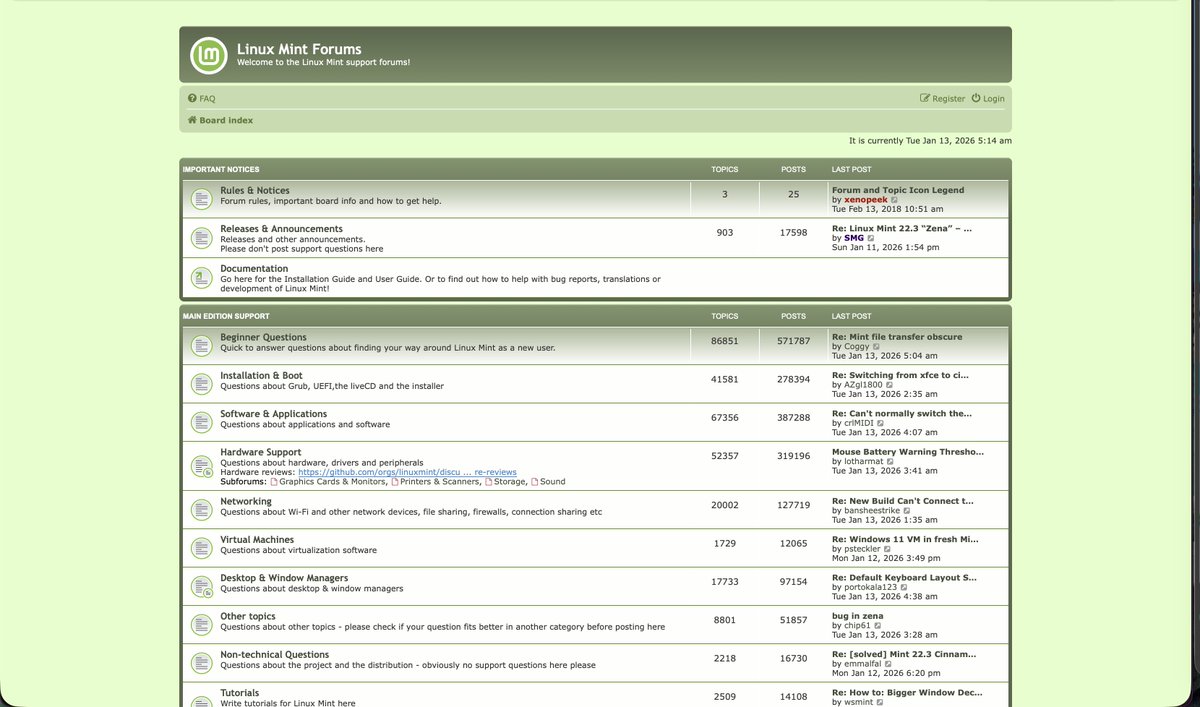
Task: Open the Rules & Notices forum
Action: tap(255, 190)
